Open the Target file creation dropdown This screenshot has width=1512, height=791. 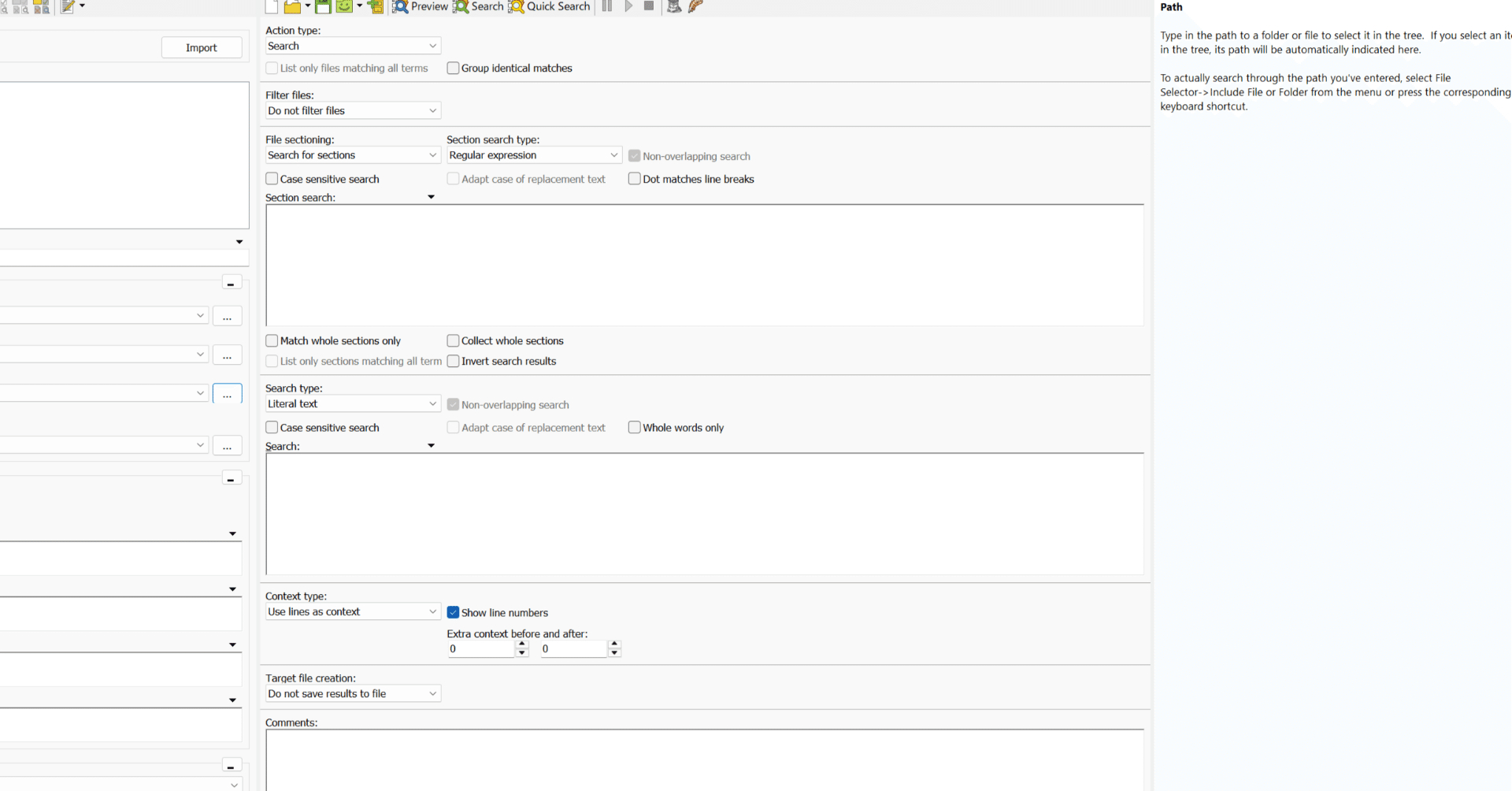pyautogui.click(x=353, y=693)
